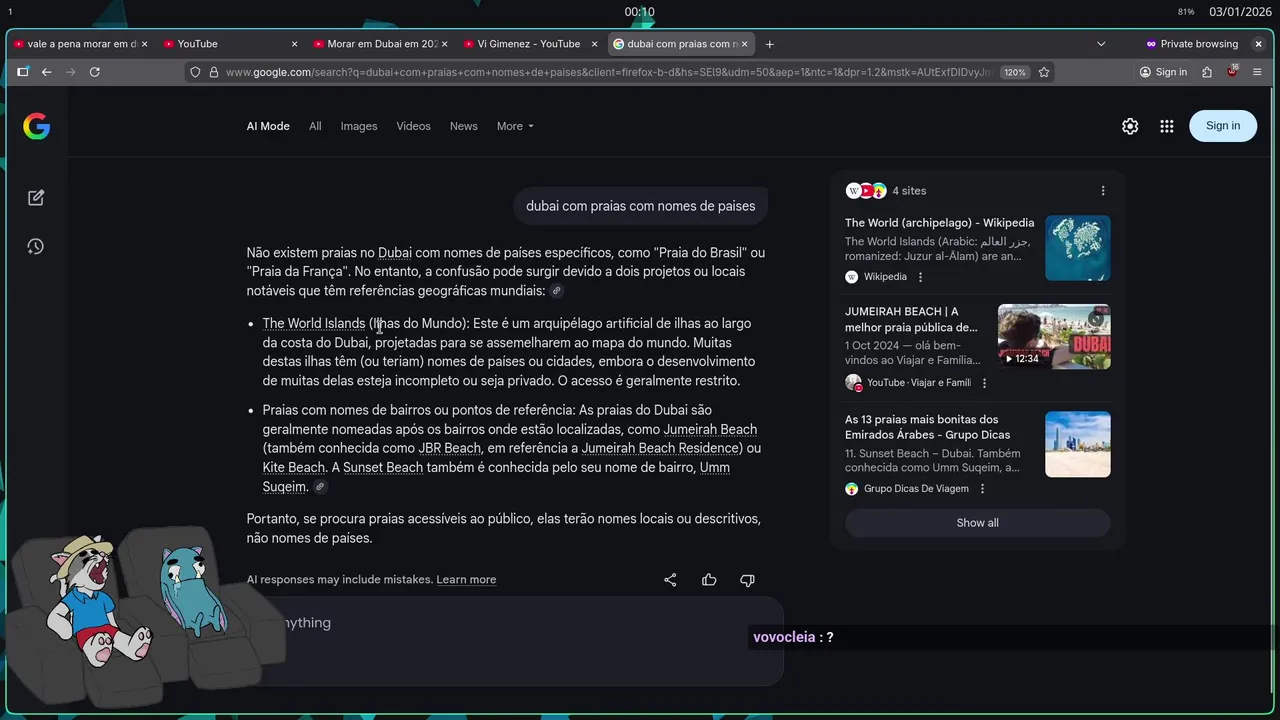Bookmark this page with the star icon
Screen dimensions: 1280x720
pos(1044,72)
